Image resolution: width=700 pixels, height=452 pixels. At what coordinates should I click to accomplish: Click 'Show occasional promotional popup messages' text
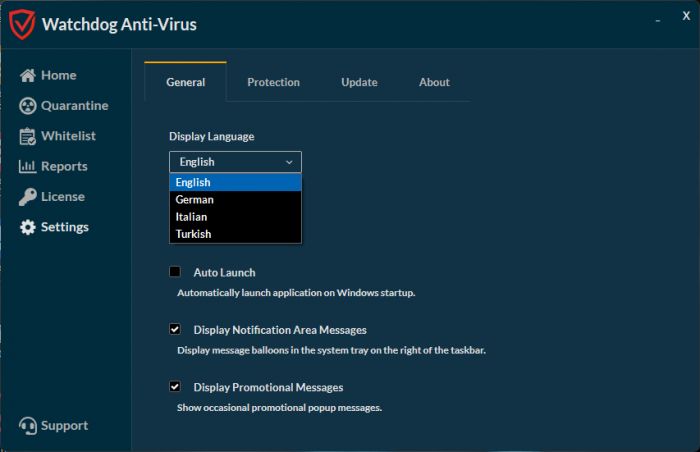coord(279,408)
